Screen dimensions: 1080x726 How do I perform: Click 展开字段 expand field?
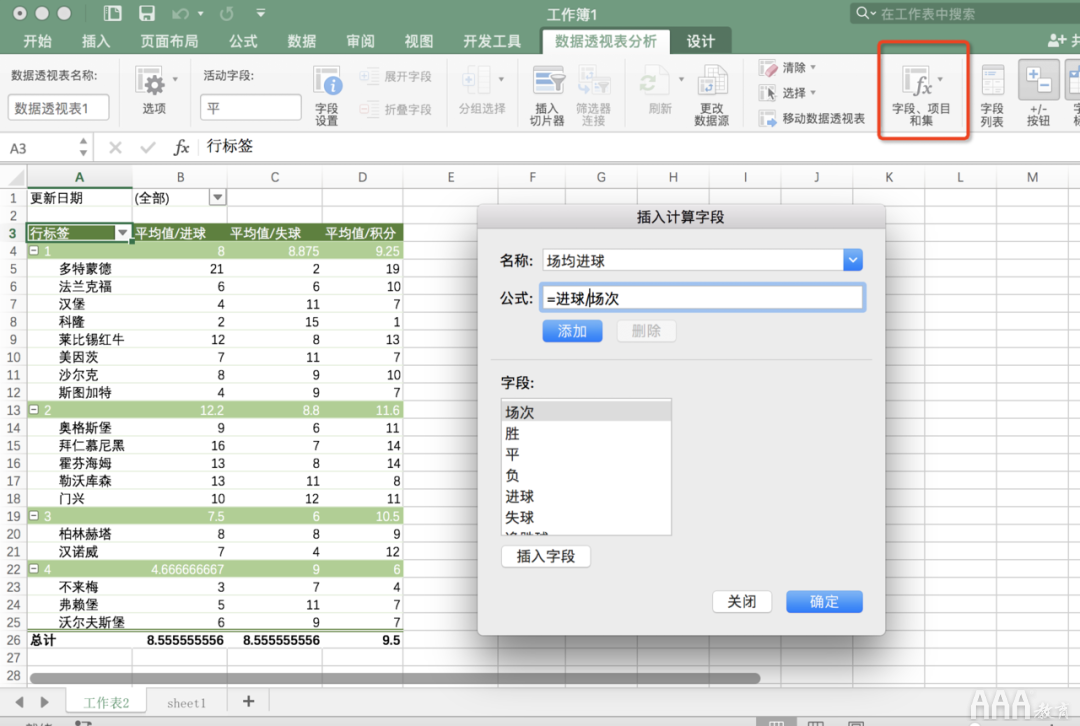(396, 76)
